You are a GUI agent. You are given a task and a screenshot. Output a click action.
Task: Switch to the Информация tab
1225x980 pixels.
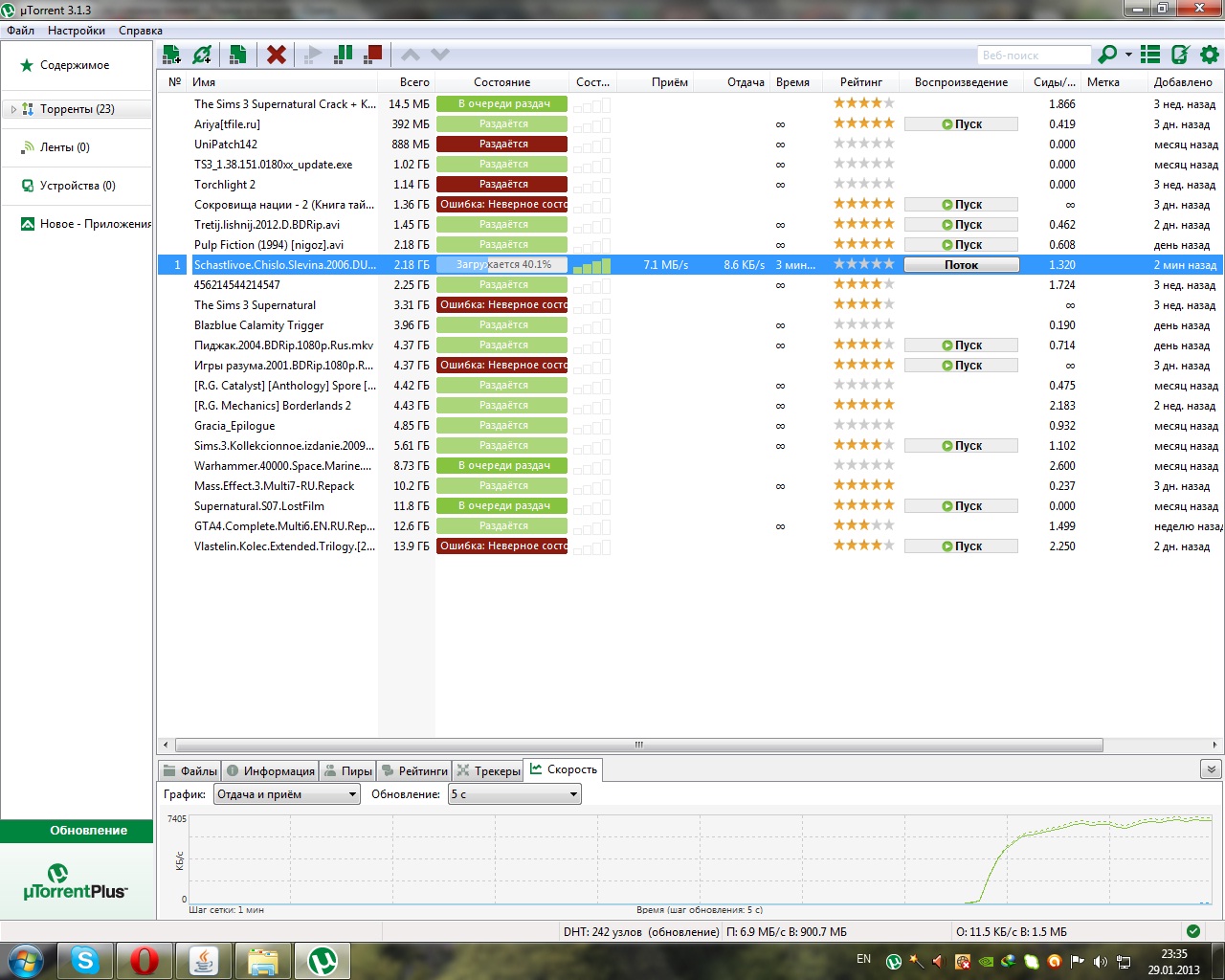270,770
